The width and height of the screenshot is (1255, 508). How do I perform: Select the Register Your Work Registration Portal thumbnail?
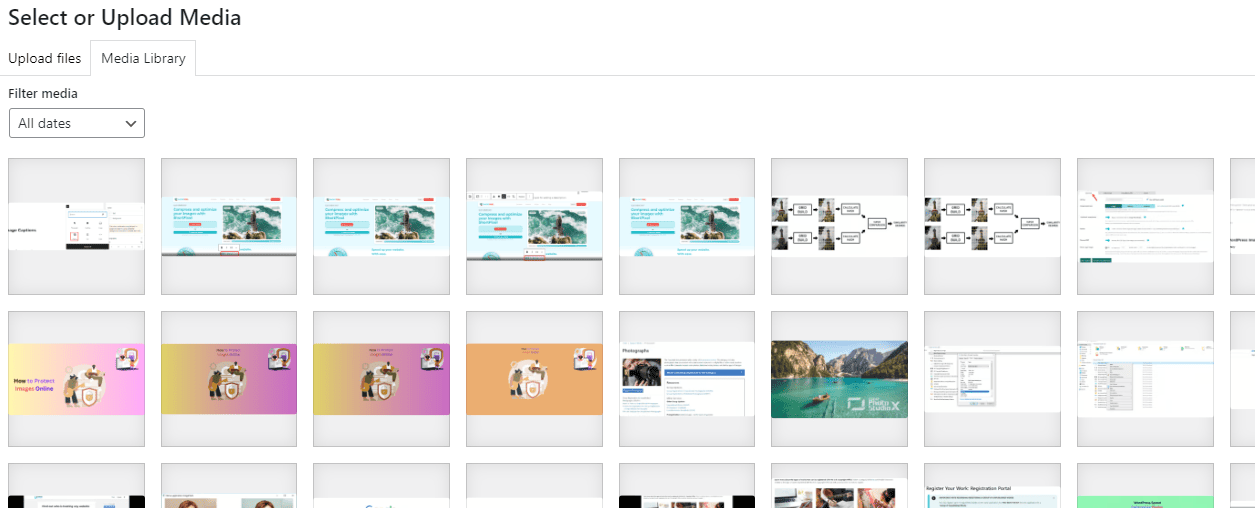pyautogui.click(x=992, y=486)
